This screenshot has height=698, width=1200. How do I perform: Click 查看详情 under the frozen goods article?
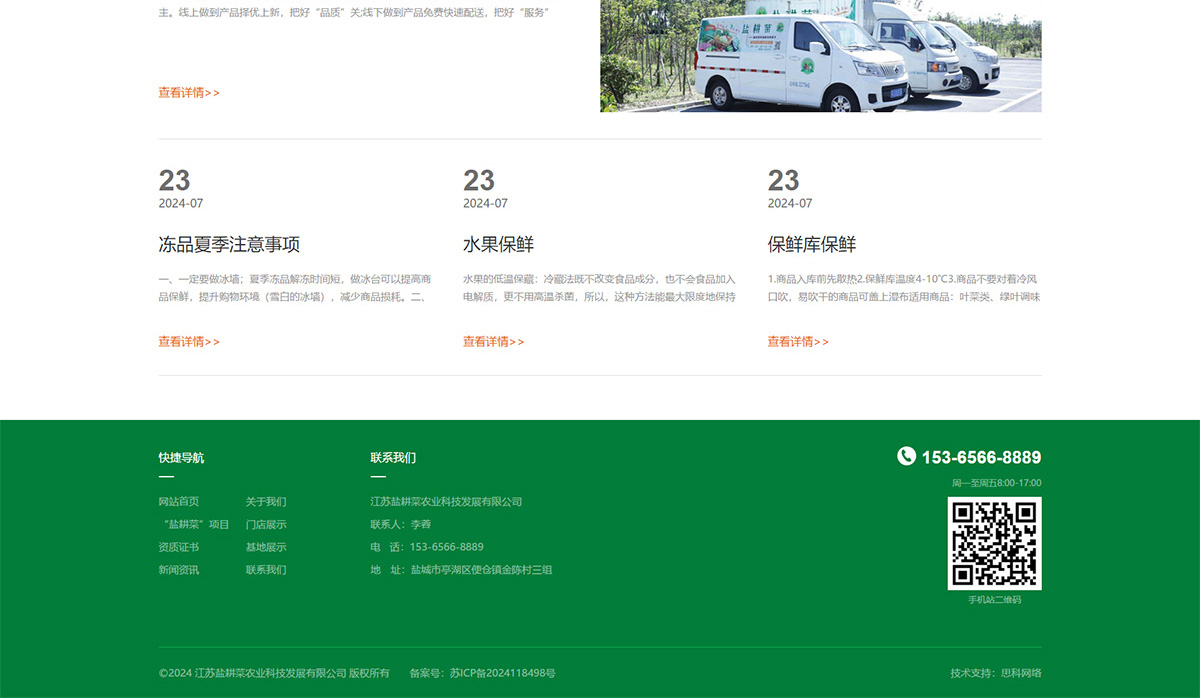pos(186,342)
